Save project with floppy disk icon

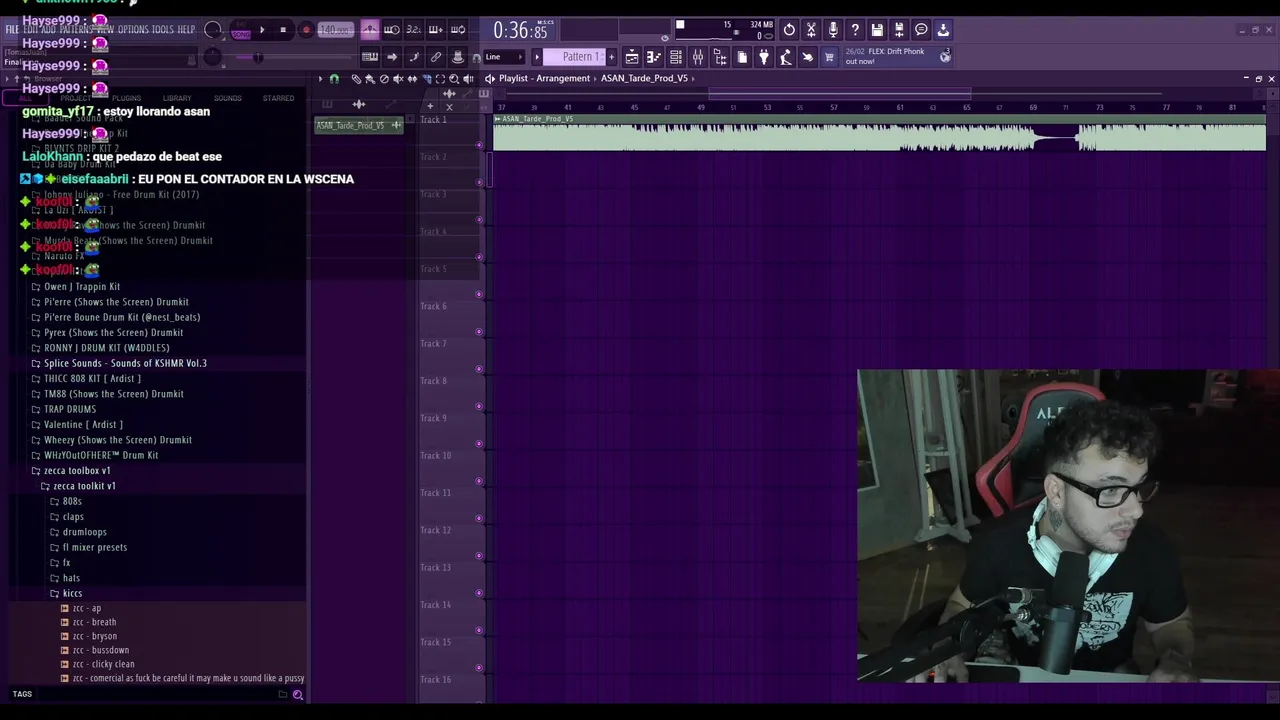pyautogui.click(x=877, y=30)
